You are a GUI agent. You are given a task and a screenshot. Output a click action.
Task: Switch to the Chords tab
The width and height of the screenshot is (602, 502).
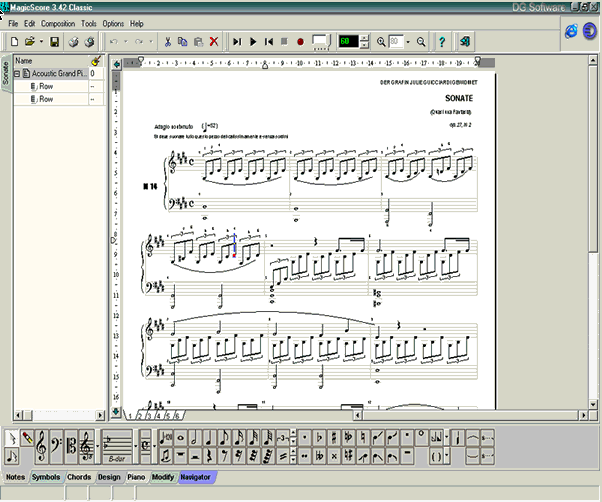(79, 477)
